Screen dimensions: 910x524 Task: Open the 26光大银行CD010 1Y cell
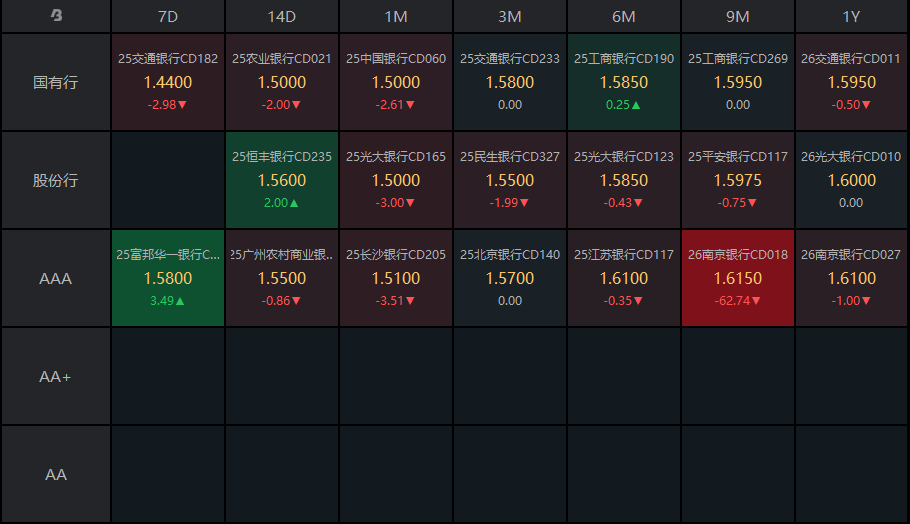pyautogui.click(x=852, y=180)
